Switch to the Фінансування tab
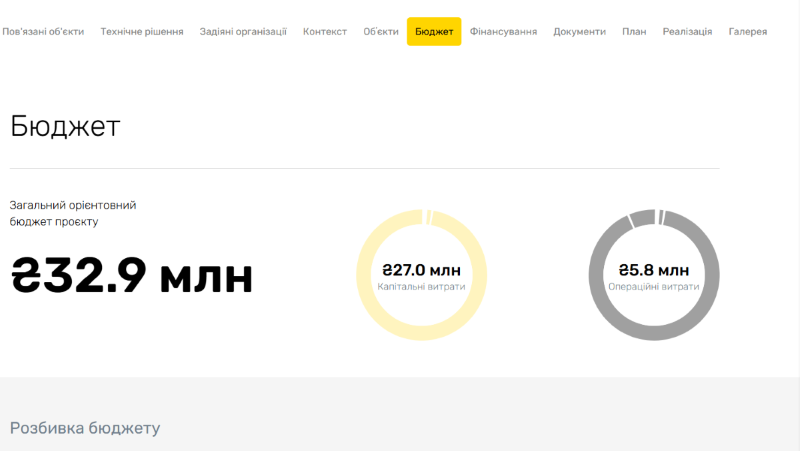This screenshot has height=451, width=800. pos(503,32)
